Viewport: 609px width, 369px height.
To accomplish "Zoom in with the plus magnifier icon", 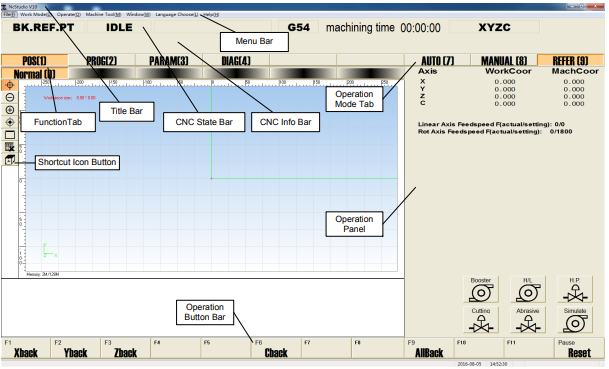I will tap(10, 110).
